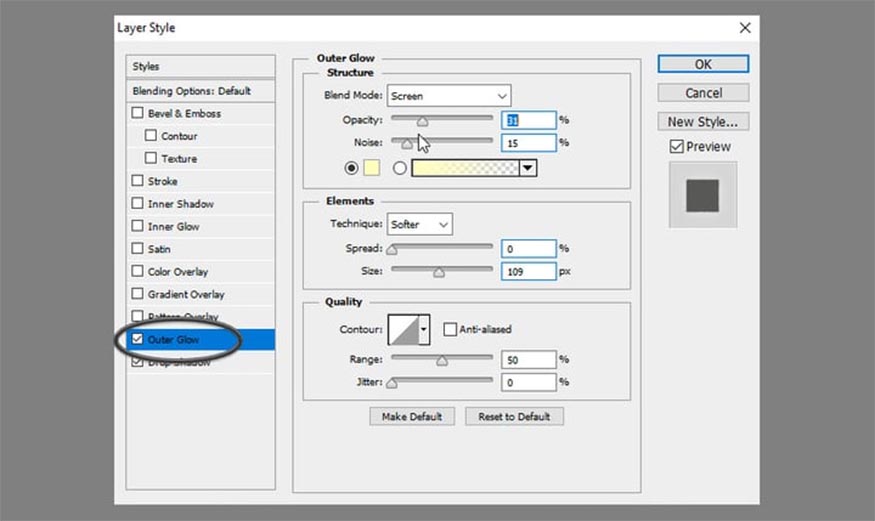
Task: Click the Spread slider handle
Action: tap(392, 249)
